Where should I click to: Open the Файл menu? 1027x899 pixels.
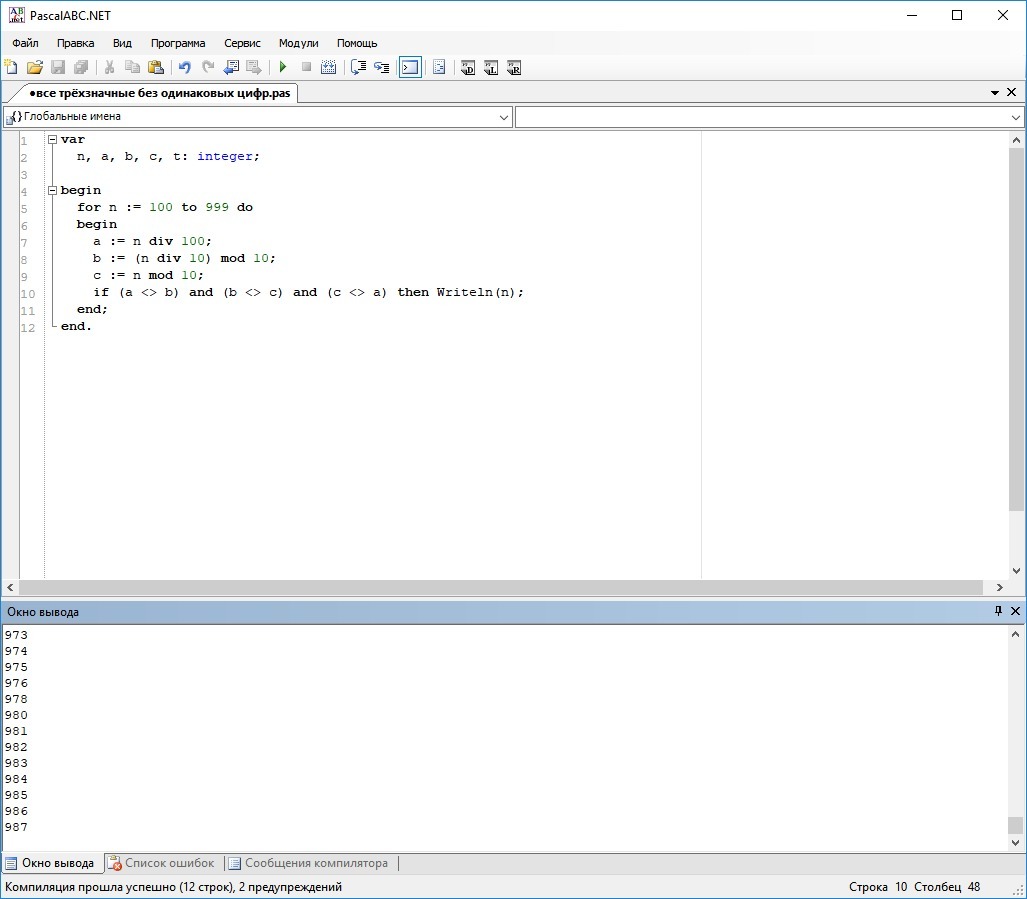point(26,43)
